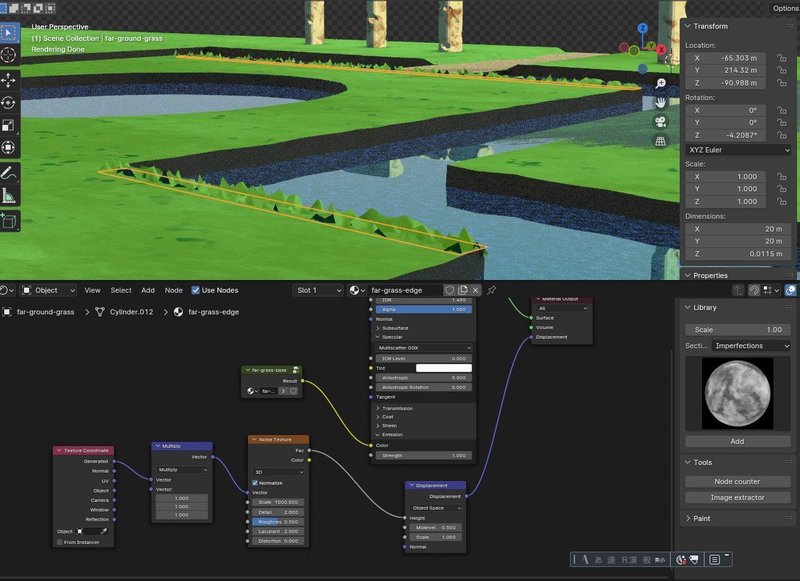Click the IME tool palette icon
Screen dimensions: 800x581
tap(694, 560)
